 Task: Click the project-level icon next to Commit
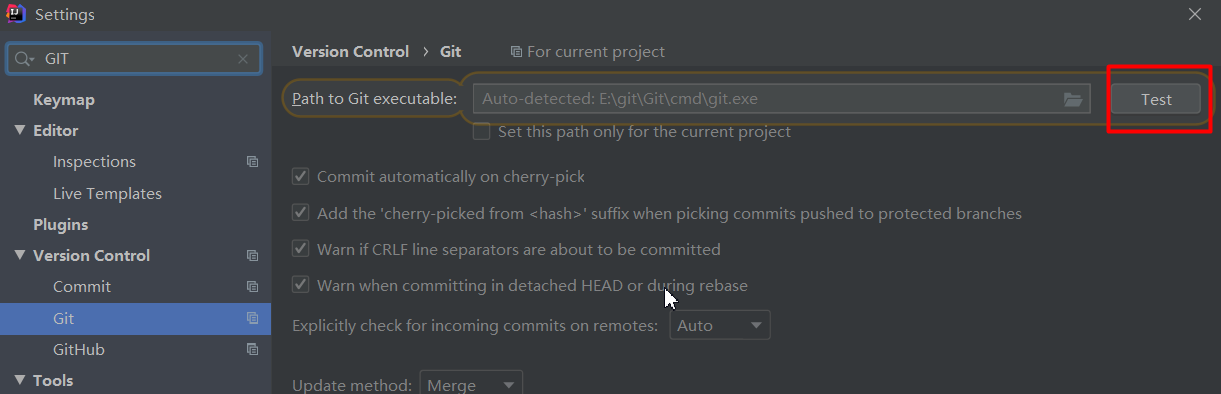pyautogui.click(x=252, y=287)
